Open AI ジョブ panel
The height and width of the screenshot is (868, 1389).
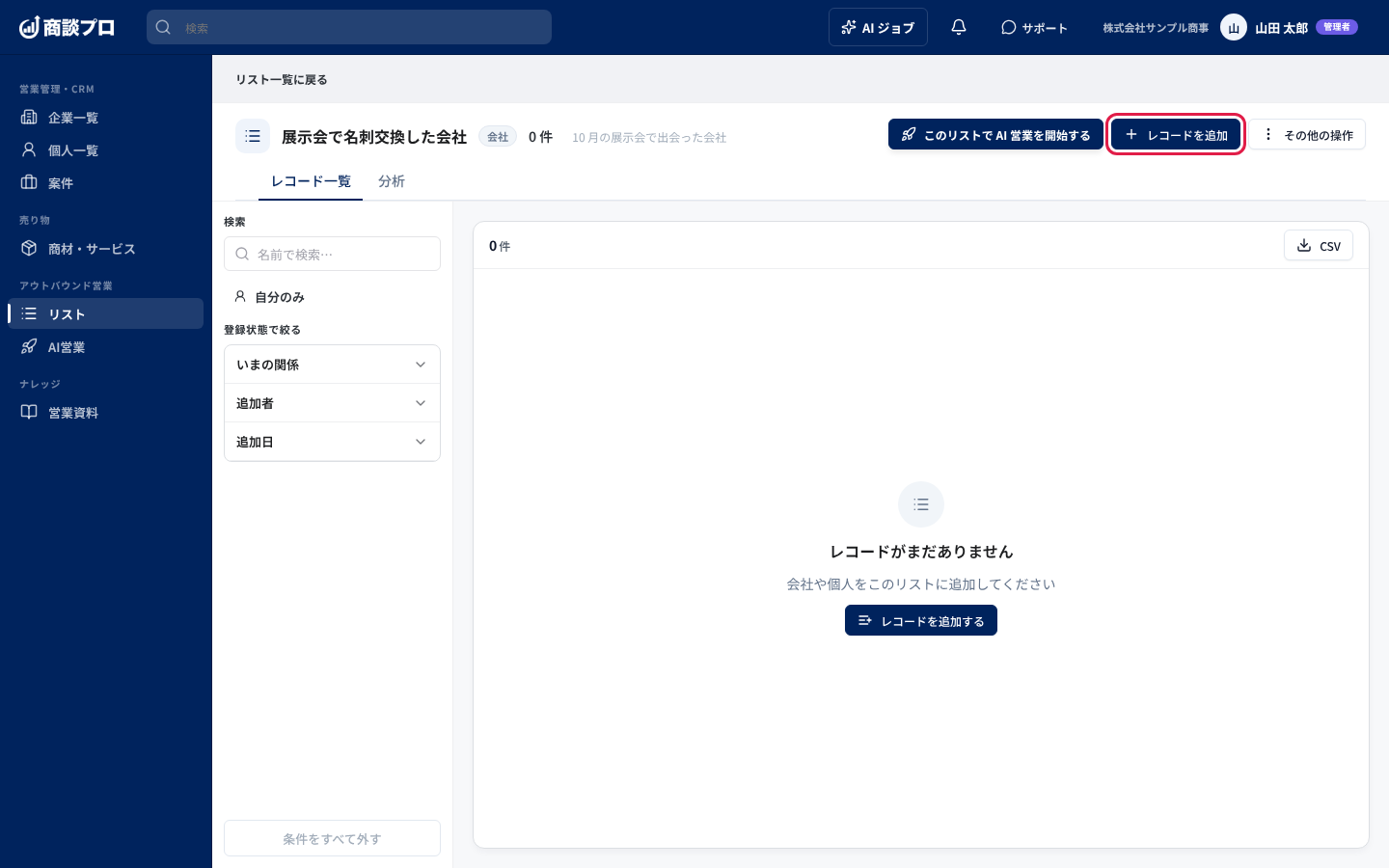pos(878,27)
